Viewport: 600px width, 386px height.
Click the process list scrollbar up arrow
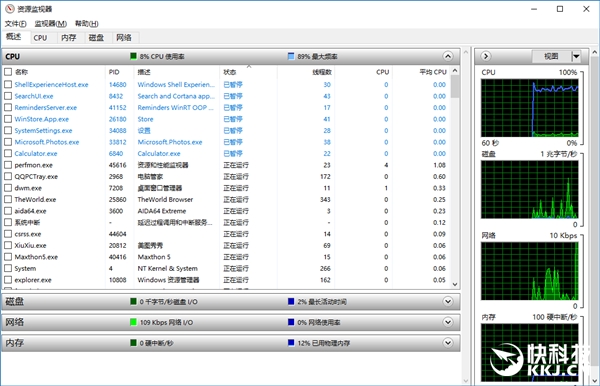(455, 70)
